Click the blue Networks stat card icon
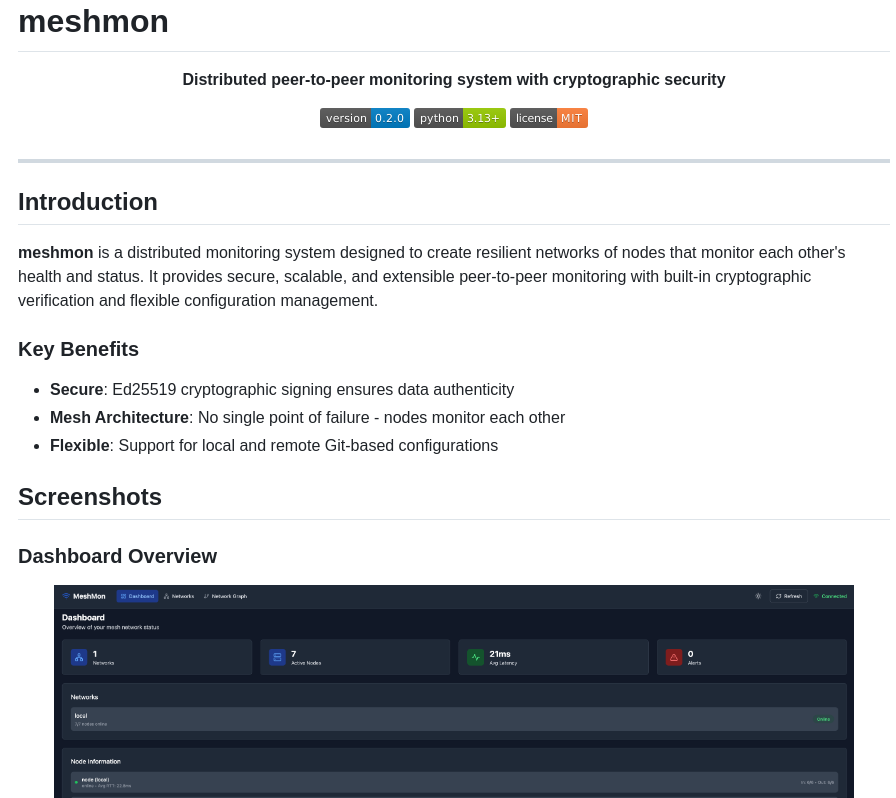This screenshot has width=896, height=798. [79, 657]
